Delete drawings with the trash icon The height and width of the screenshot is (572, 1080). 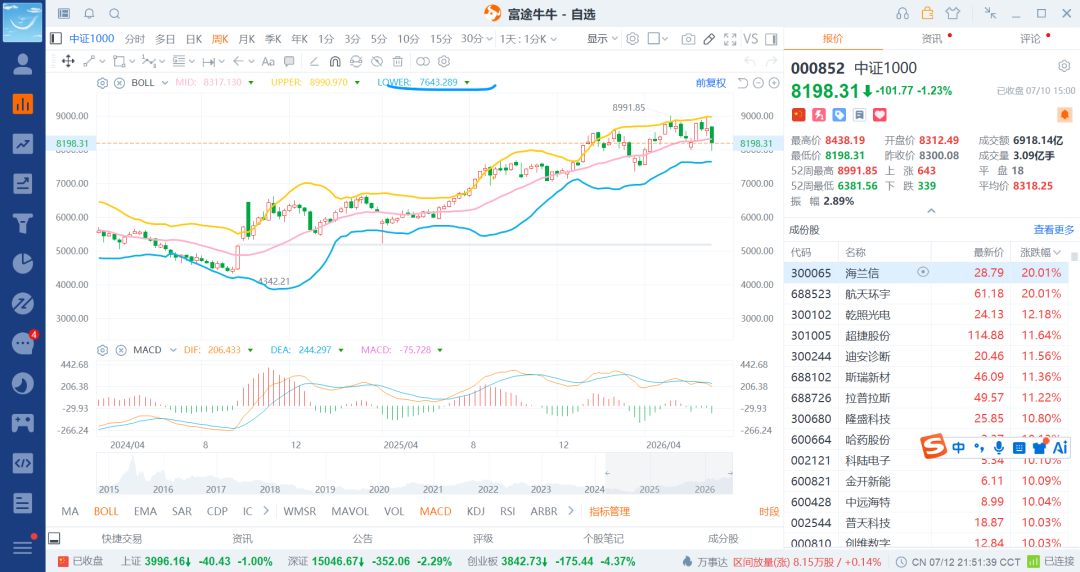coord(397,61)
